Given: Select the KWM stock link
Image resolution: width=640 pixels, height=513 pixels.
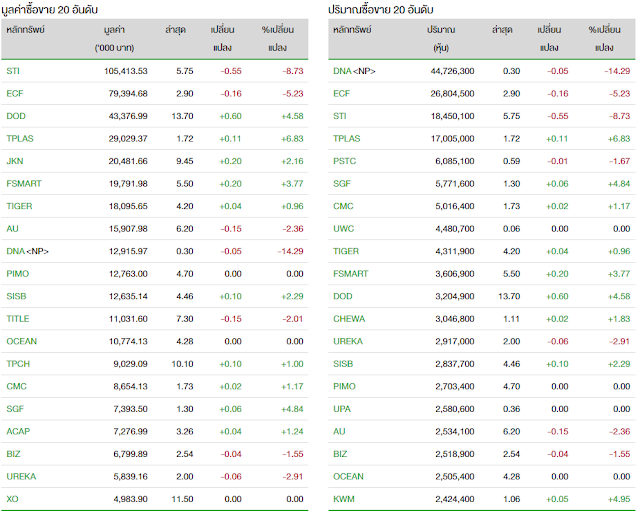Looking at the screenshot, I should pyautogui.click(x=345, y=496).
